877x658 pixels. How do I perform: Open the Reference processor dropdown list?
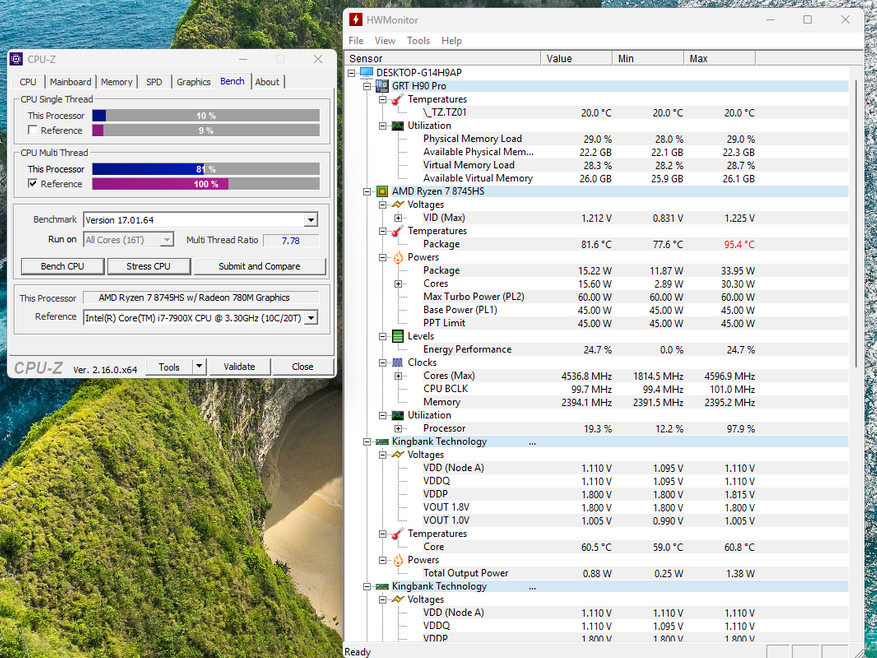pyautogui.click(x=311, y=317)
